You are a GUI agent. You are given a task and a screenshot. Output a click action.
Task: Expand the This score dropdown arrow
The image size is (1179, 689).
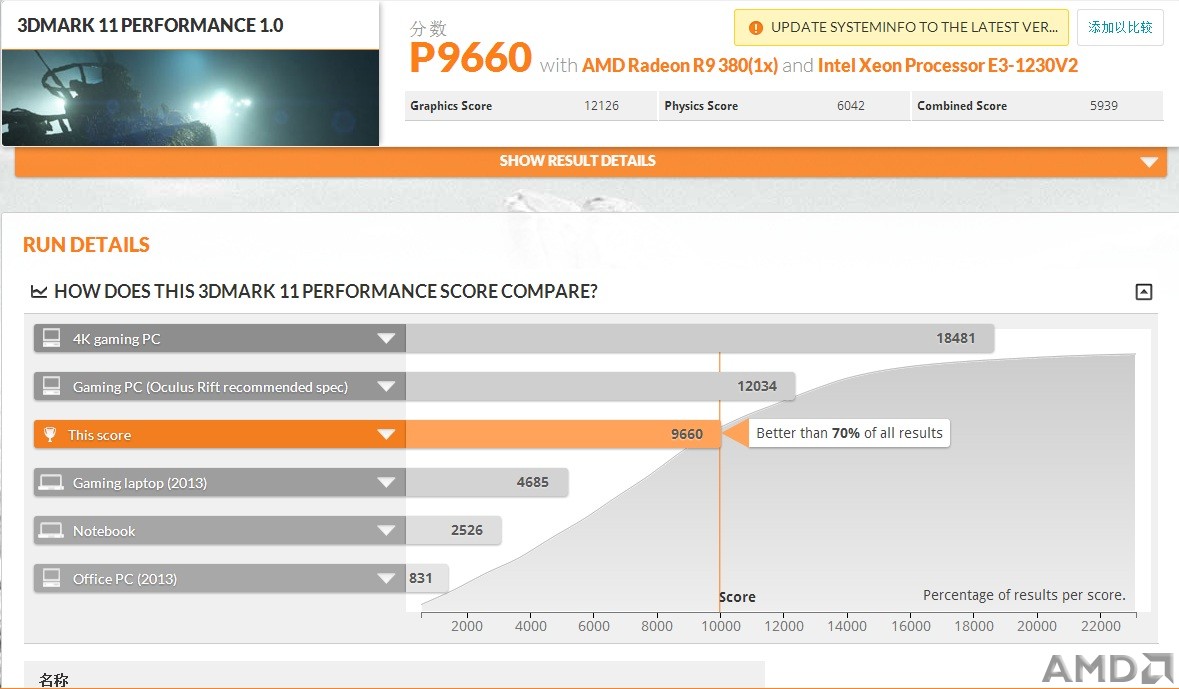[x=386, y=434]
